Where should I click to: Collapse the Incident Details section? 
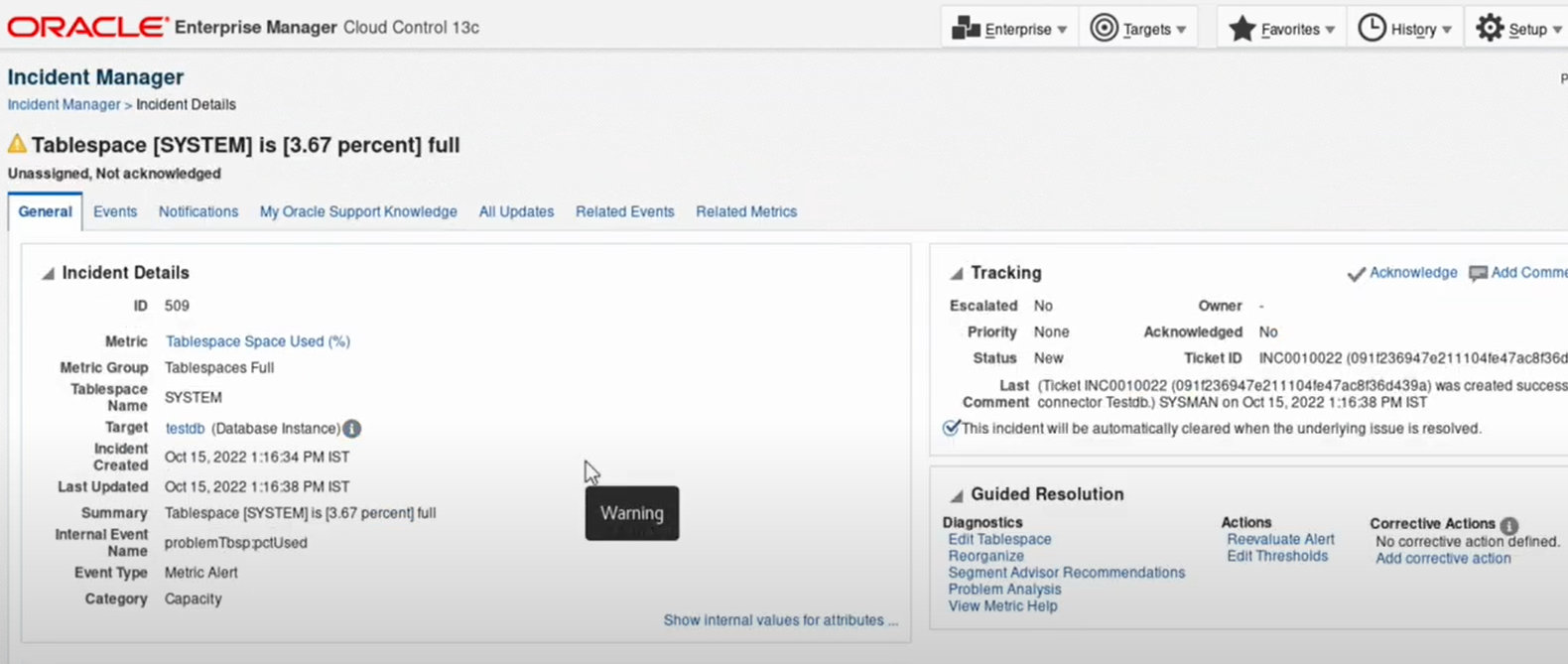pos(48,273)
